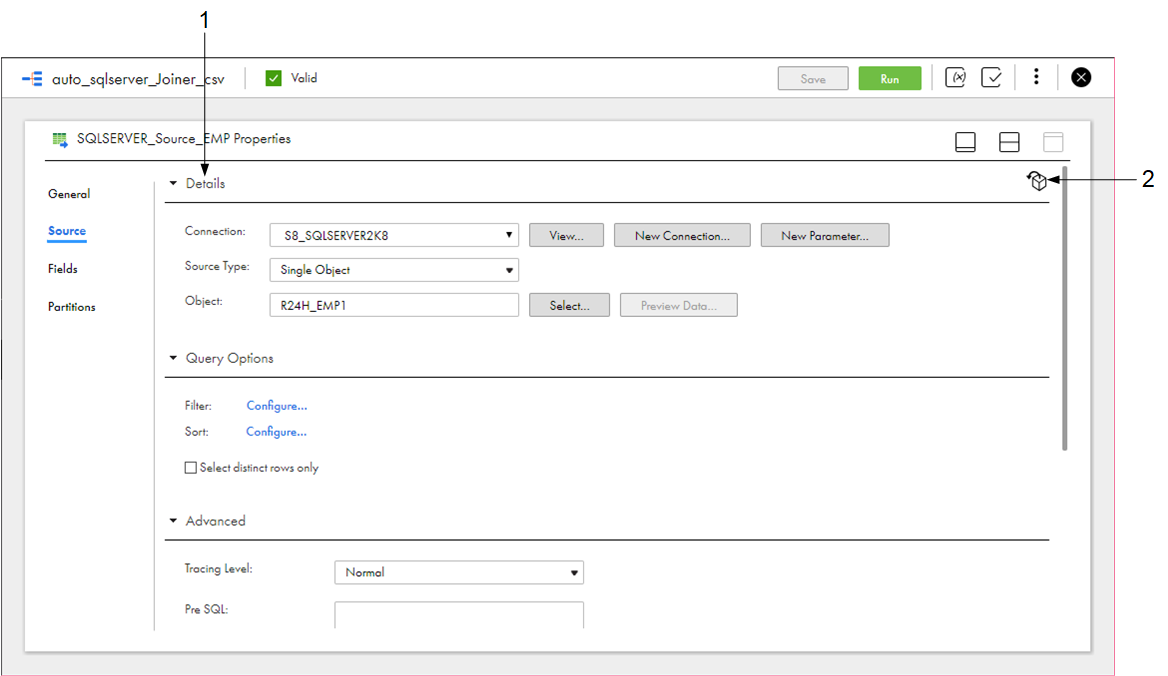Toggle Select distinct rows only checkbox
This screenshot has height=676, width=1168.
click(x=191, y=468)
